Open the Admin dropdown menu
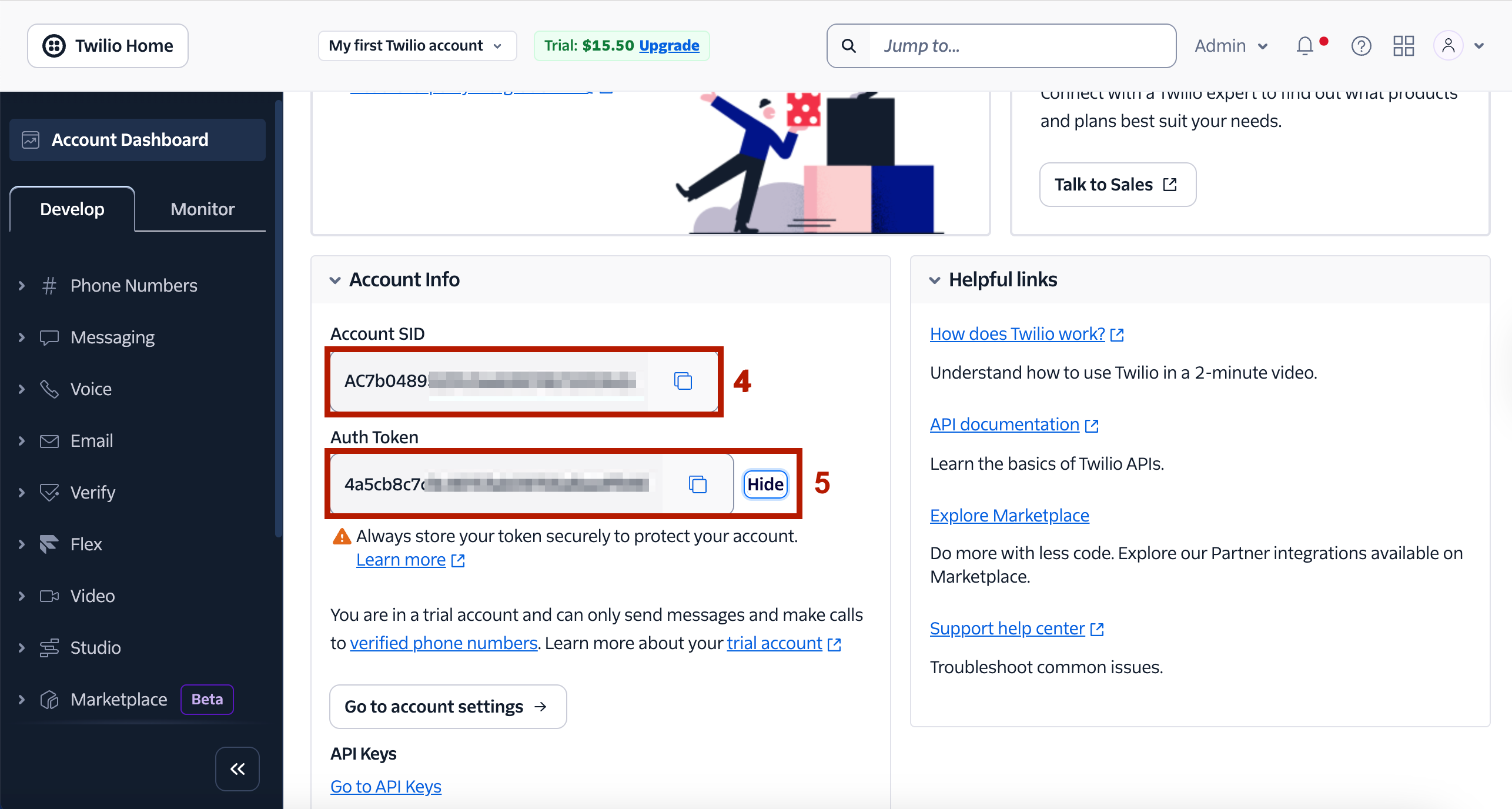This screenshot has height=809, width=1512. coord(1231,46)
